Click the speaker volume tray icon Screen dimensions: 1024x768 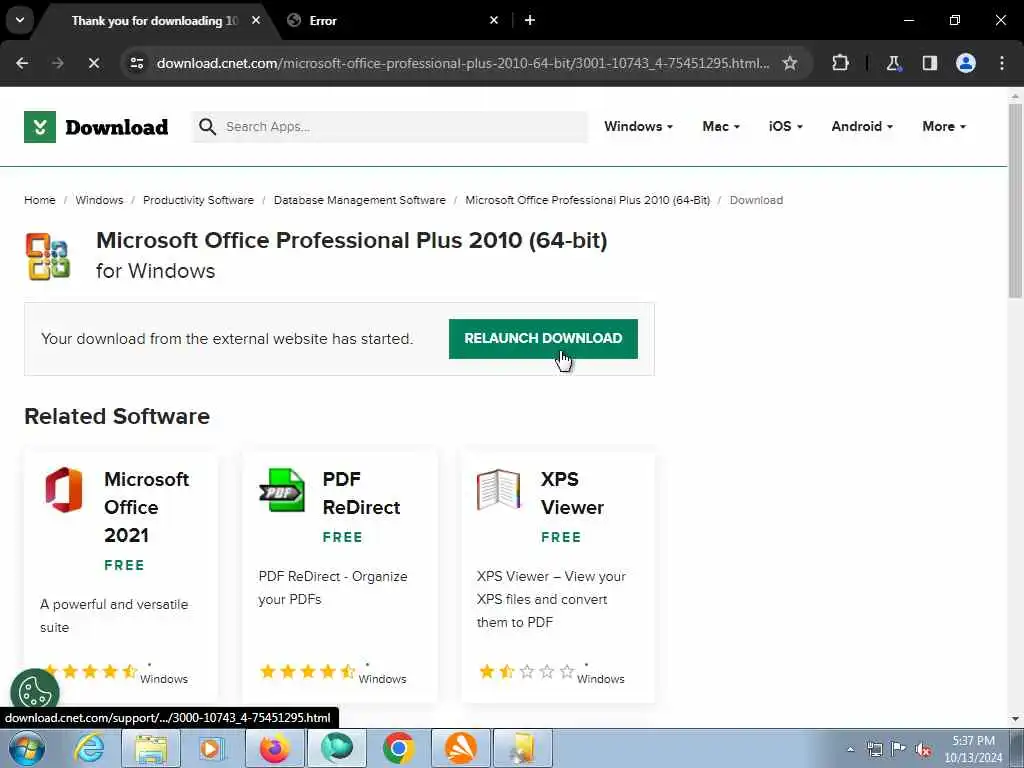923,750
